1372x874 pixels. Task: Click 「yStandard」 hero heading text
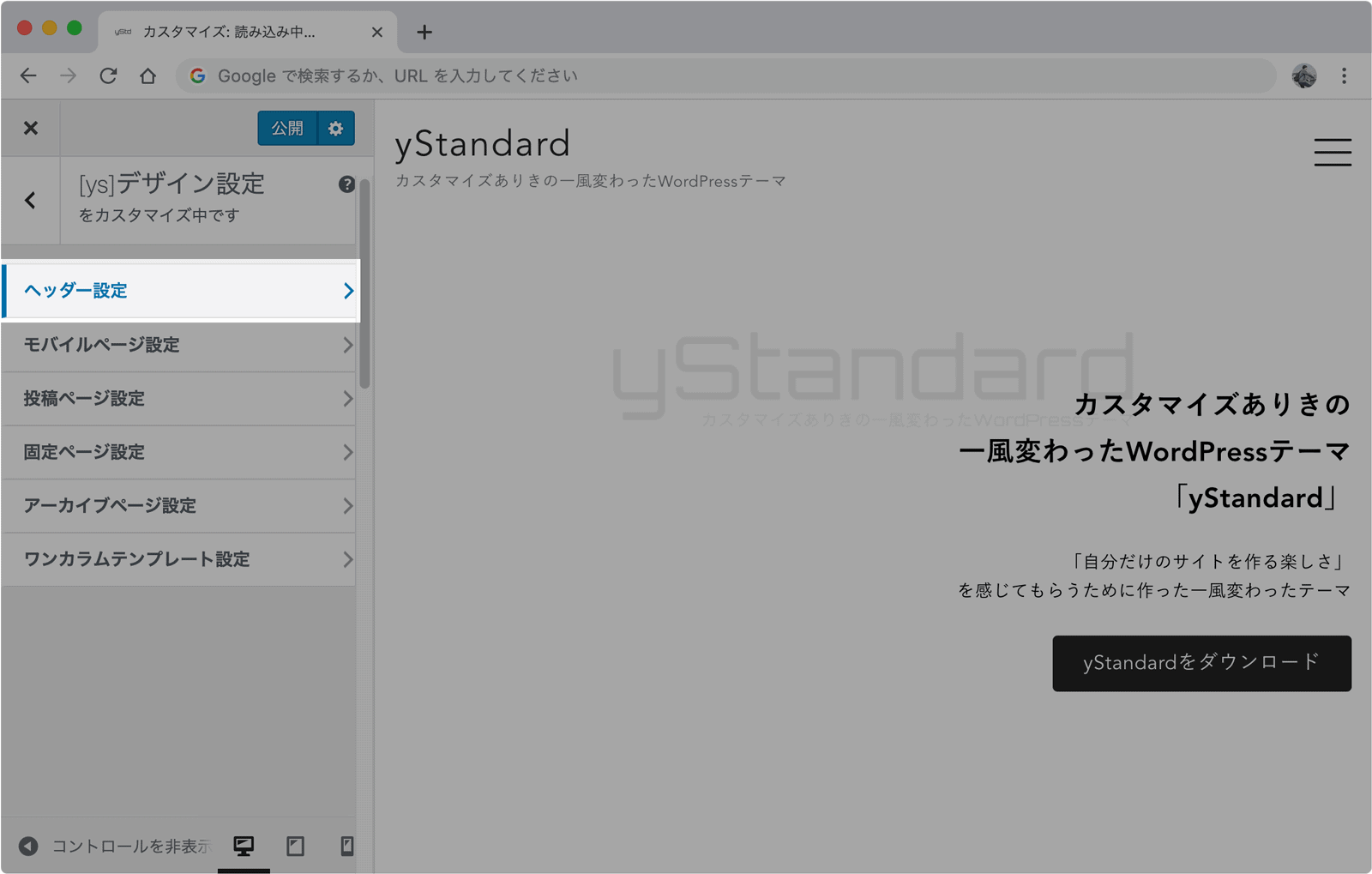point(1256,498)
